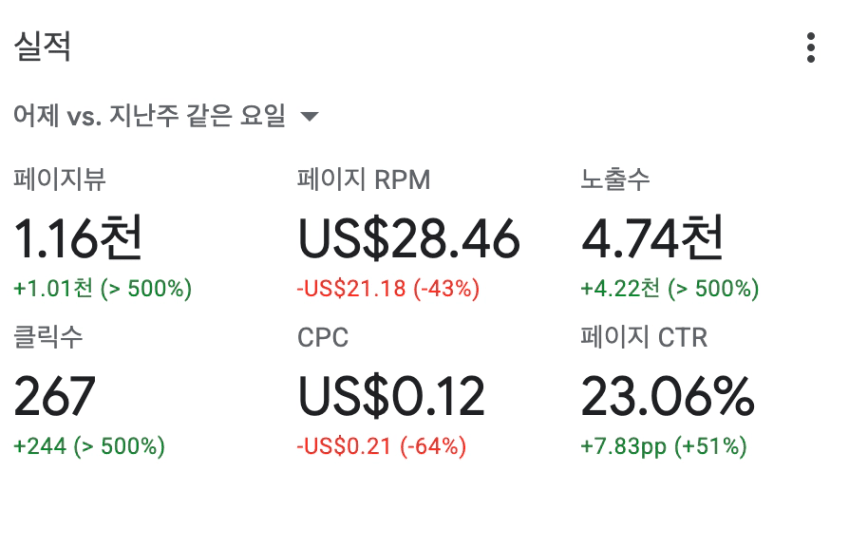Select the 1.16천 page views value
This screenshot has height=547, width=849.
click(x=78, y=238)
